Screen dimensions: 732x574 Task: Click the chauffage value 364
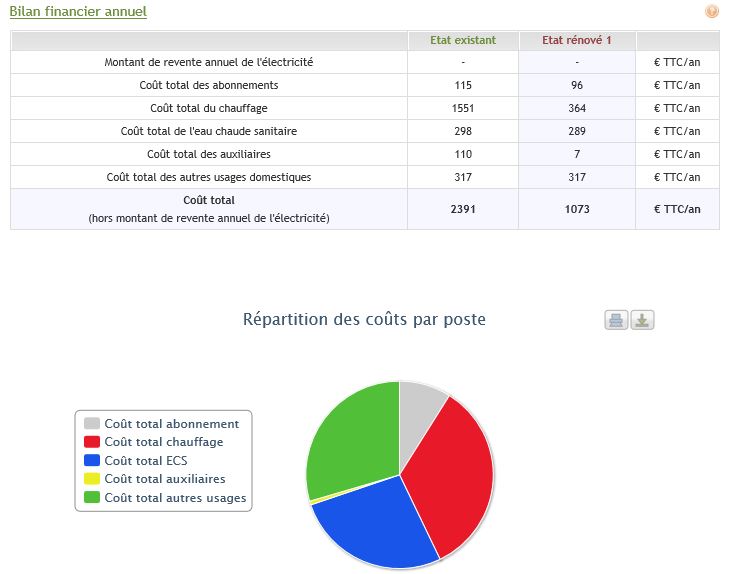click(x=577, y=108)
